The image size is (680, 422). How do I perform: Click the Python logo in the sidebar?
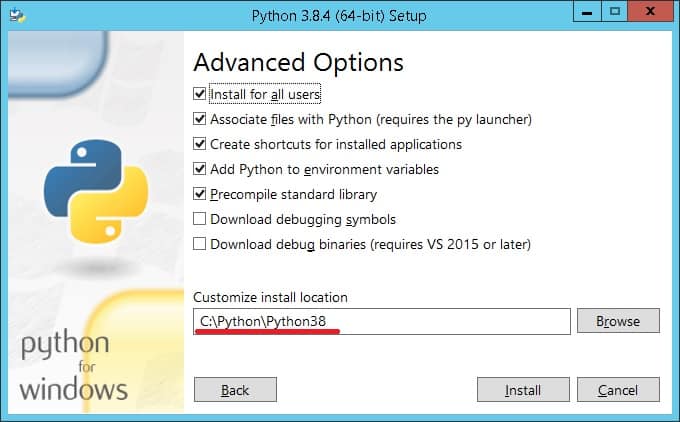pos(96,191)
